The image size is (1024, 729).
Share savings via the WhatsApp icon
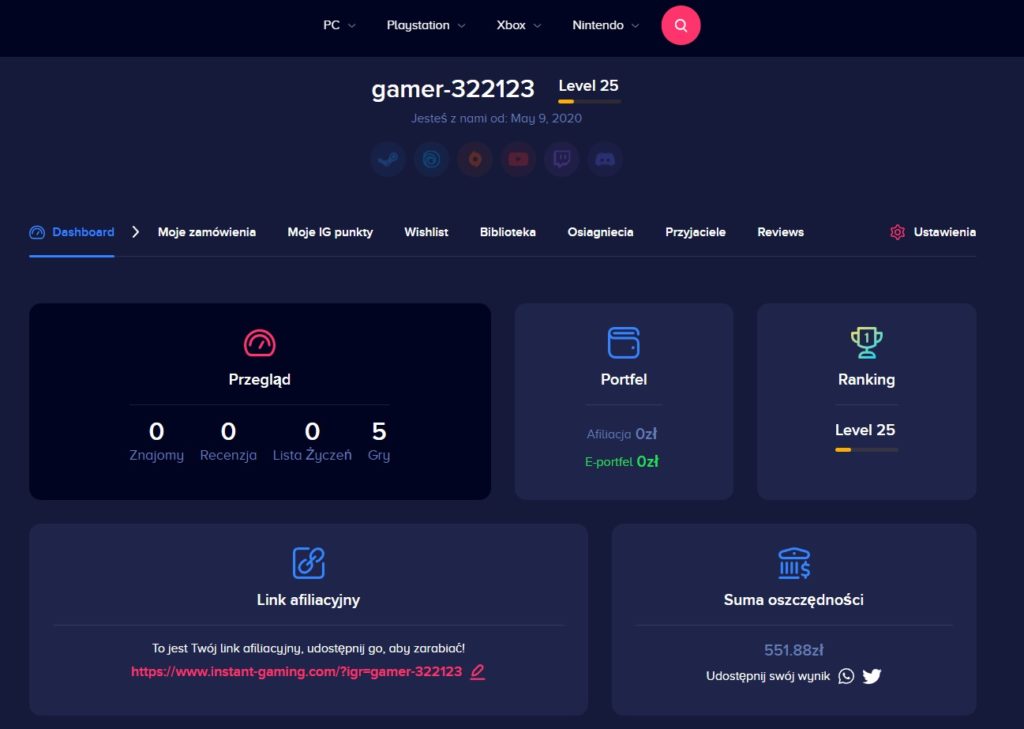click(846, 676)
